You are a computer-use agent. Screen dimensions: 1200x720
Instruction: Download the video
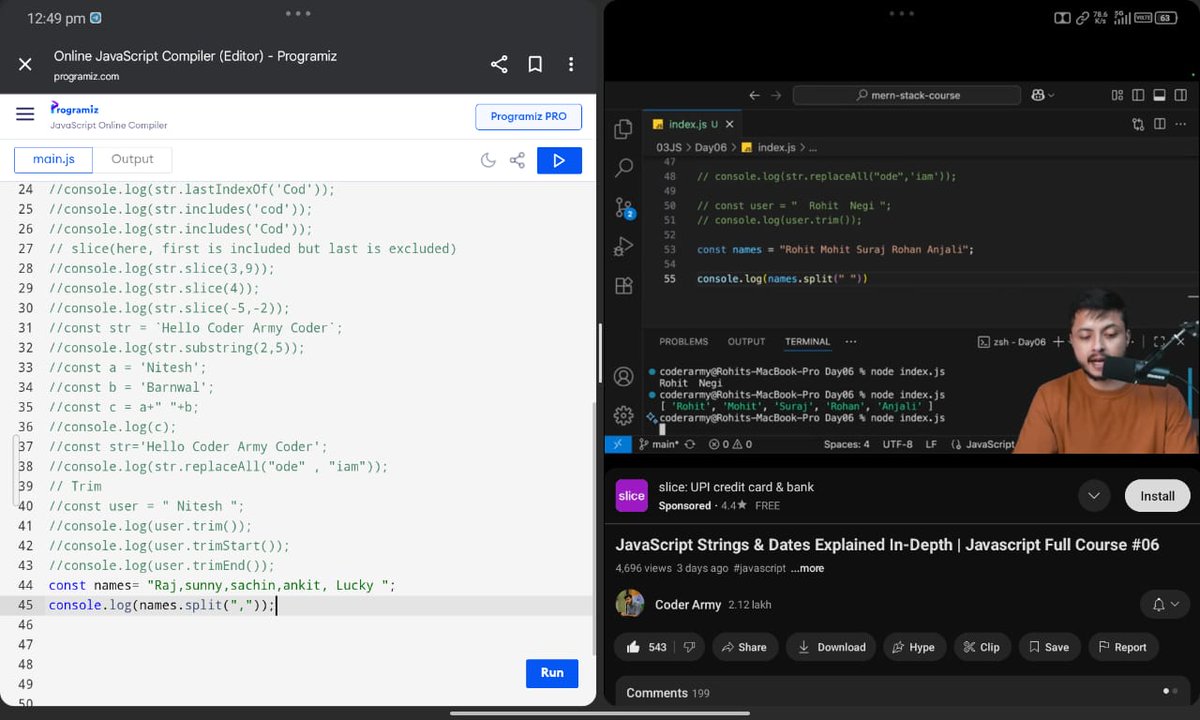831,647
